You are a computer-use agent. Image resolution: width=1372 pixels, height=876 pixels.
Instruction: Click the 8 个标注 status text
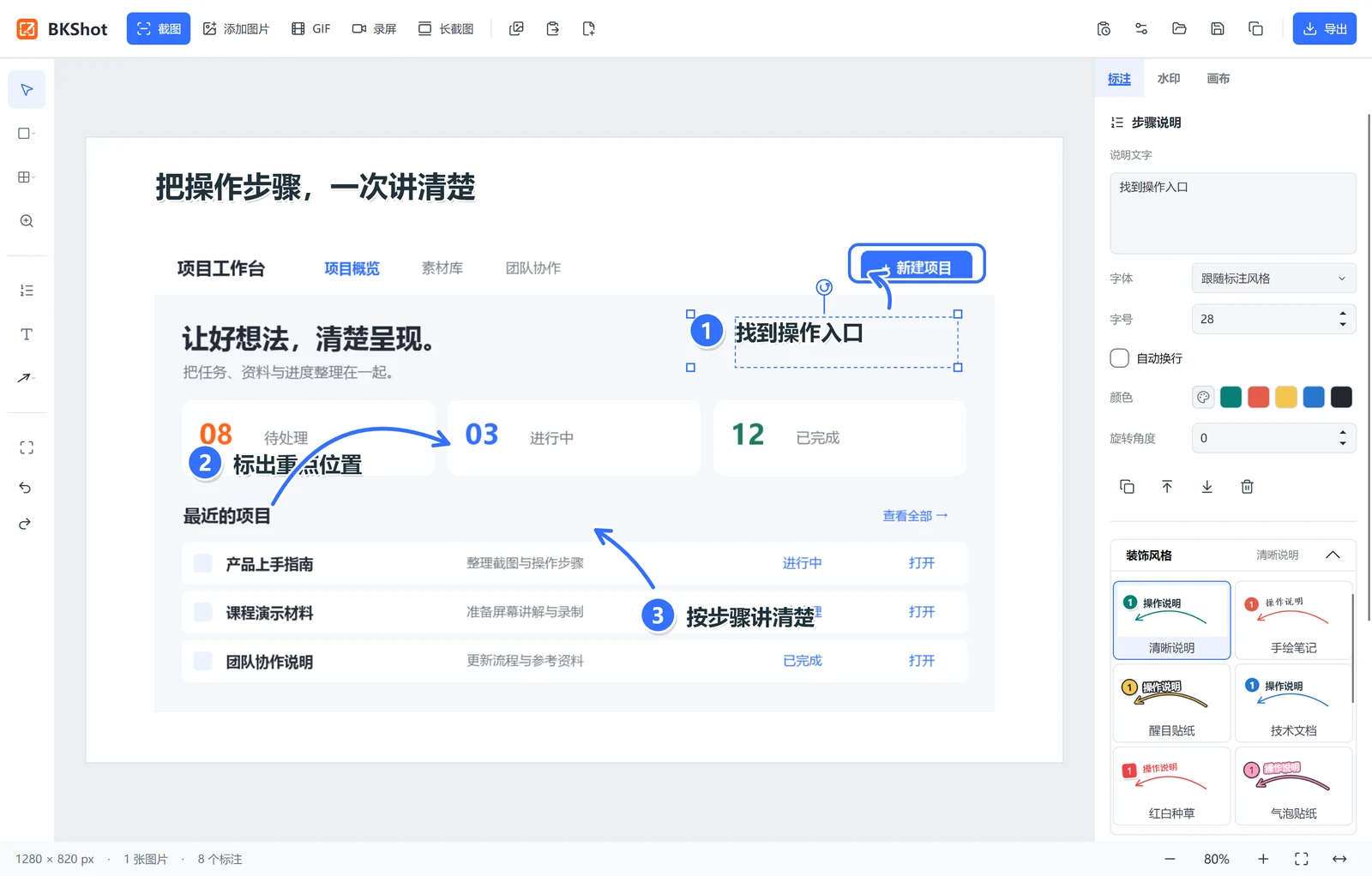tap(220, 859)
